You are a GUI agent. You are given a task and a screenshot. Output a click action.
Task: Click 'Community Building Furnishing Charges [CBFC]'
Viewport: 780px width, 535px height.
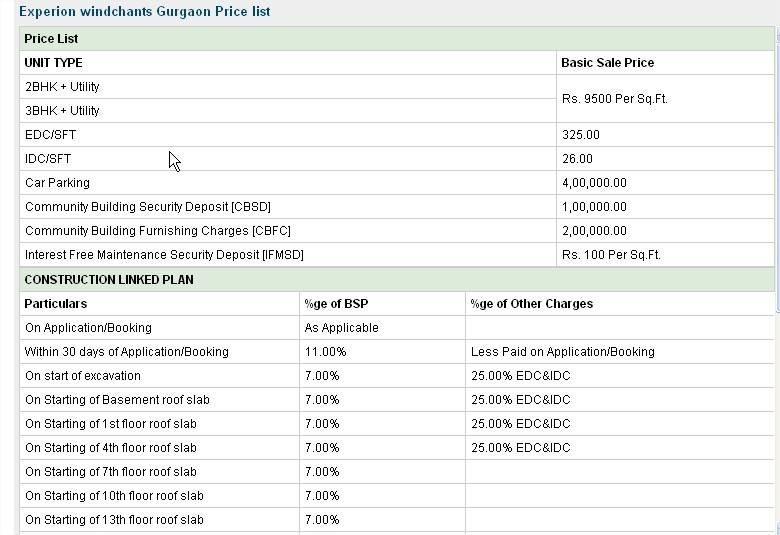[158, 230]
